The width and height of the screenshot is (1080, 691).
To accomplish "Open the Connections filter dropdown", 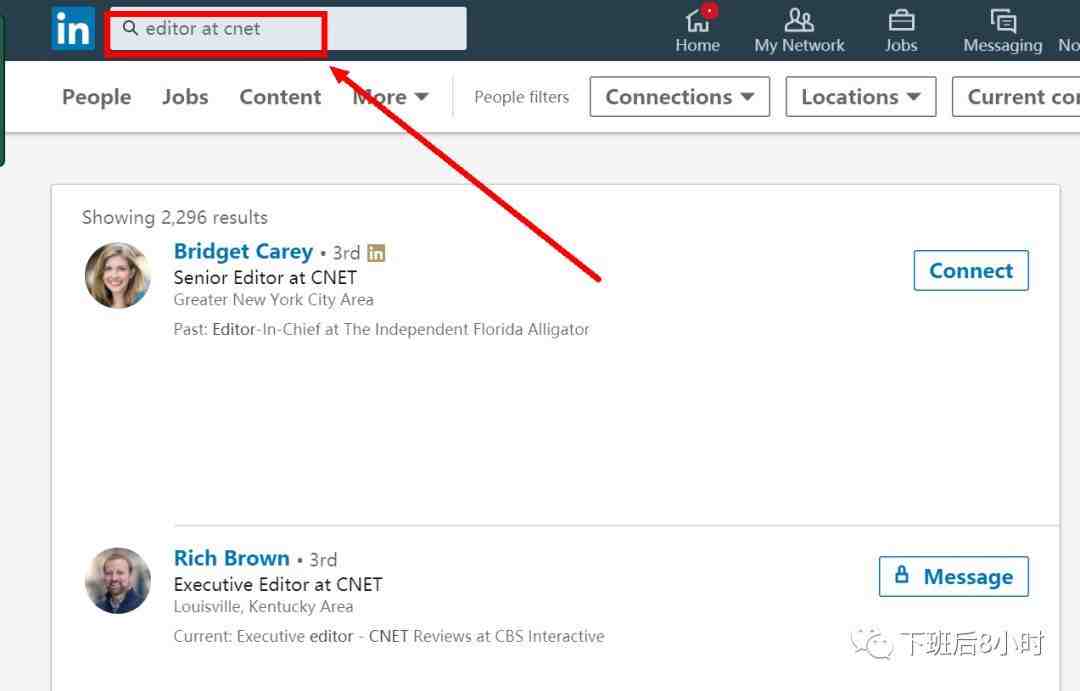I will [x=680, y=96].
